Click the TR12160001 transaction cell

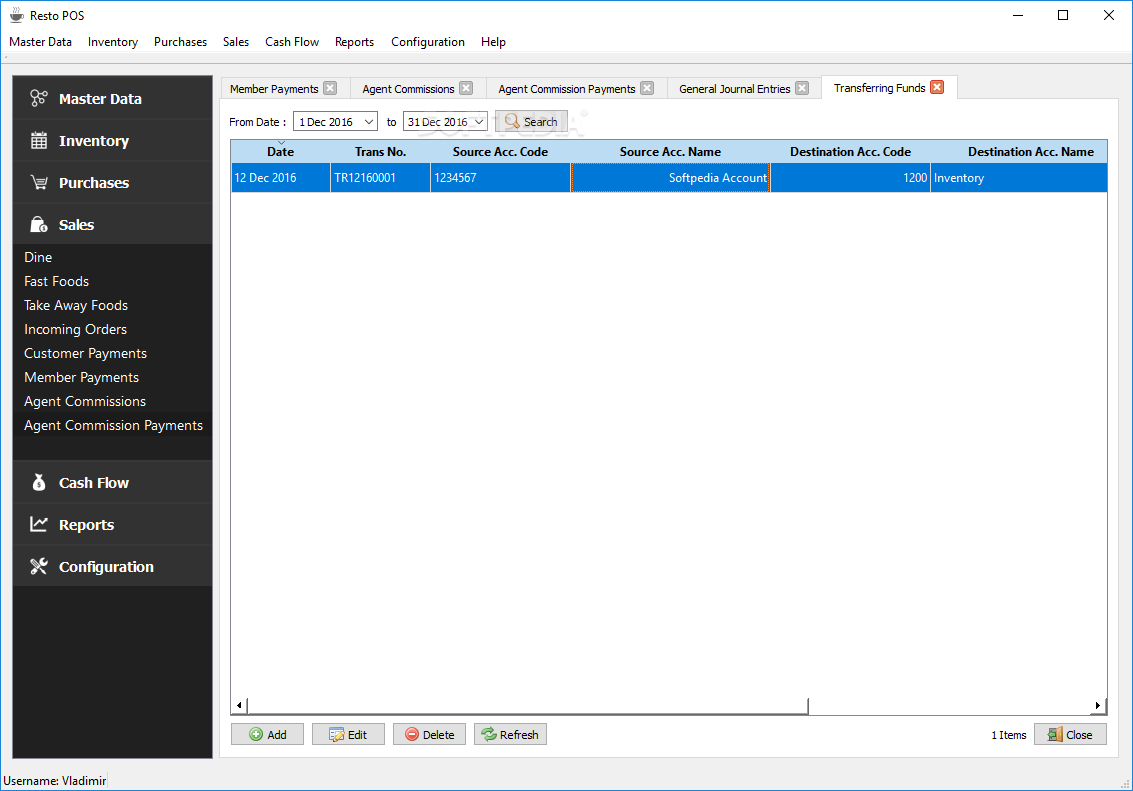click(380, 178)
